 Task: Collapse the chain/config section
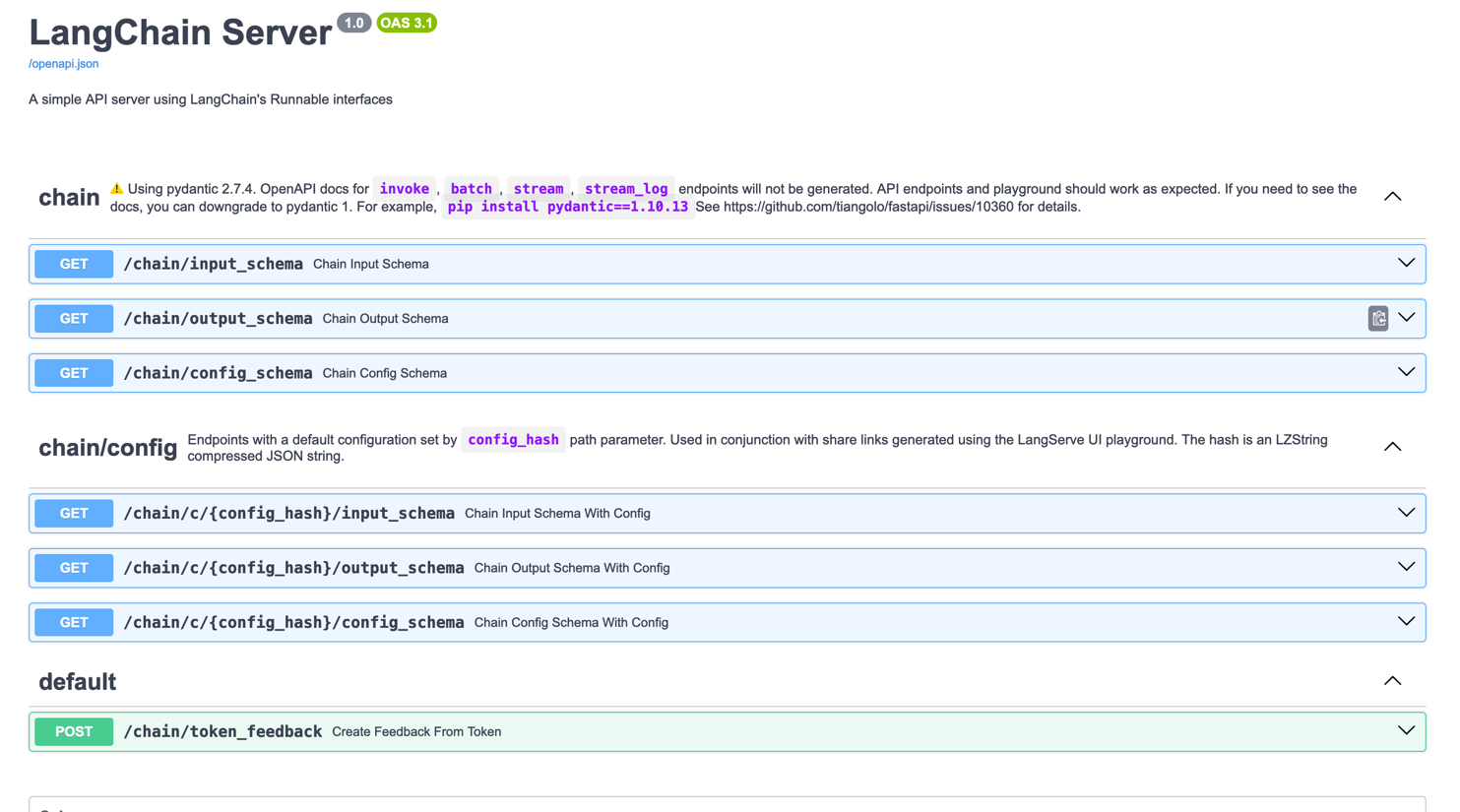1392,447
